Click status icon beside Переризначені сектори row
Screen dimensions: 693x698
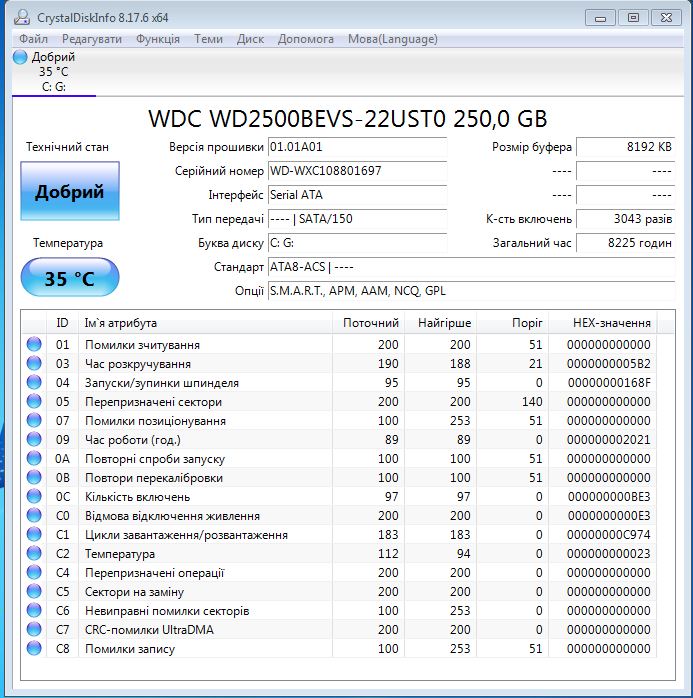point(34,401)
